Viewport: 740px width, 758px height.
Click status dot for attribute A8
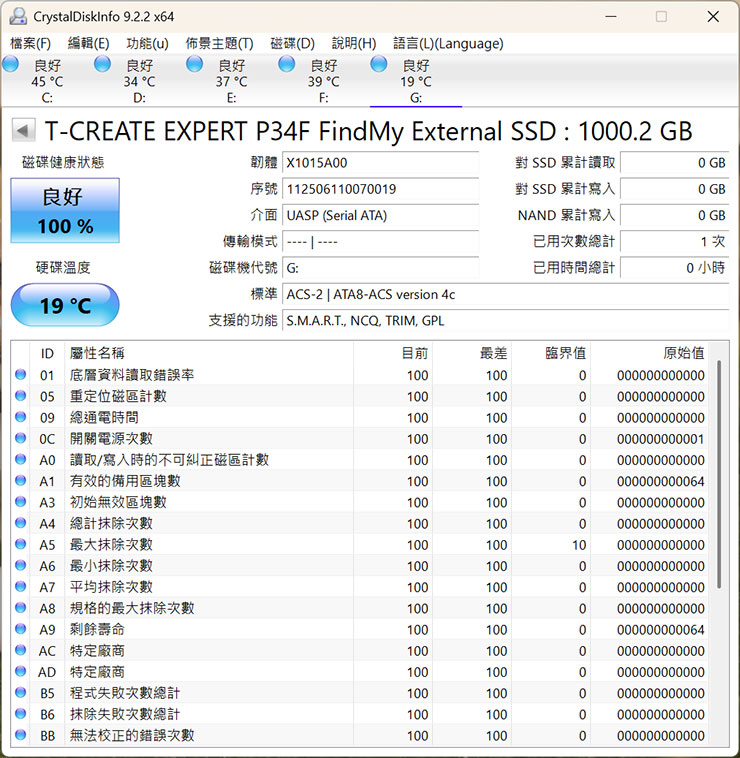pos(20,608)
